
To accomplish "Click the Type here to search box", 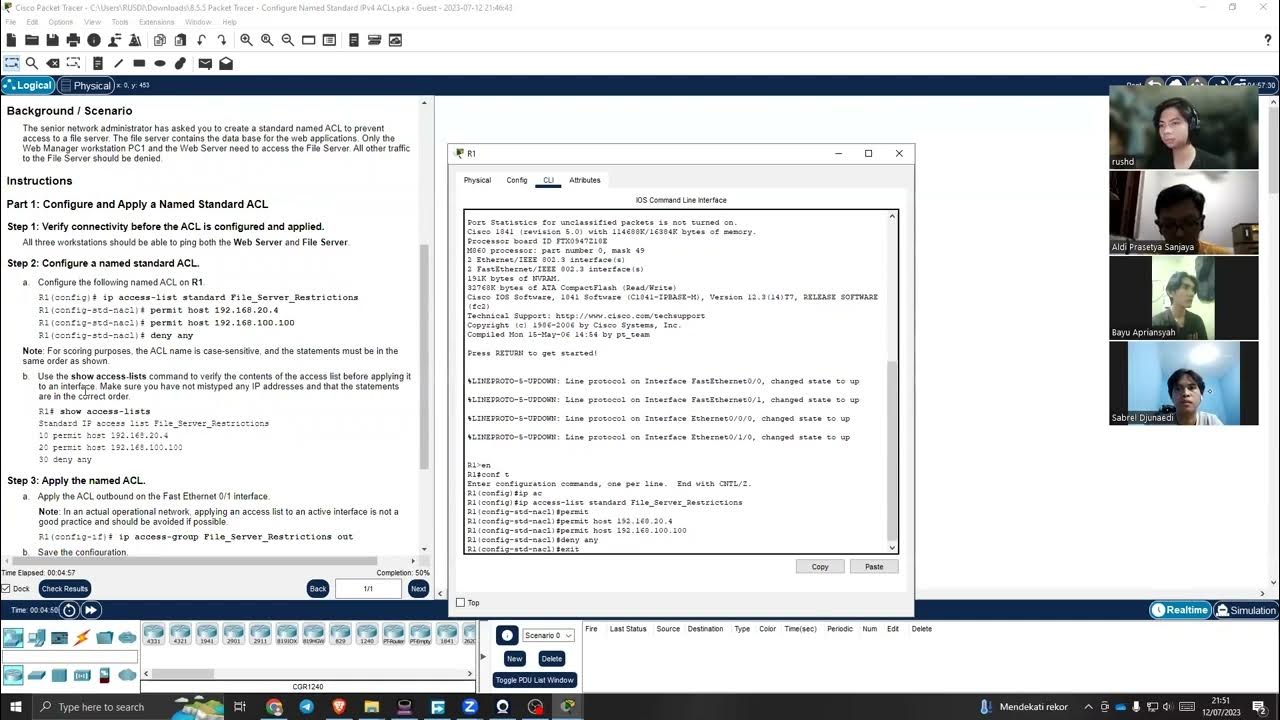I will coord(130,707).
